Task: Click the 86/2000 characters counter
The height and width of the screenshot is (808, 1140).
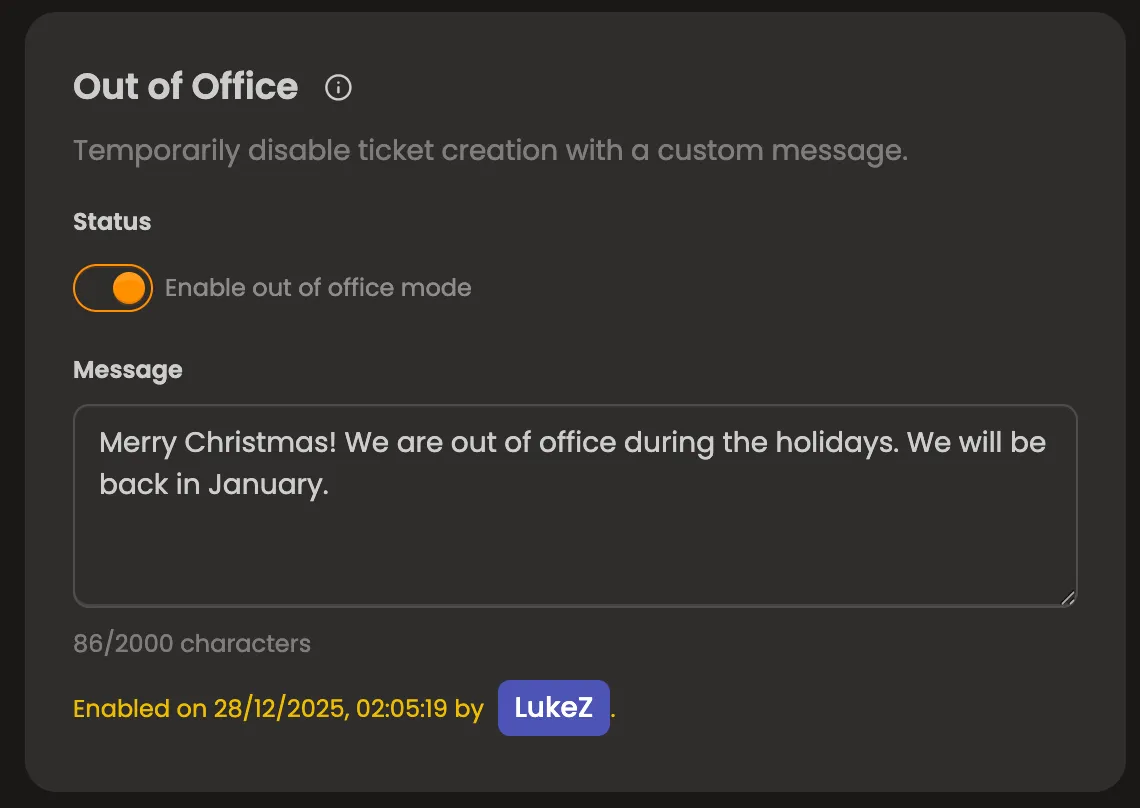Action: (191, 643)
